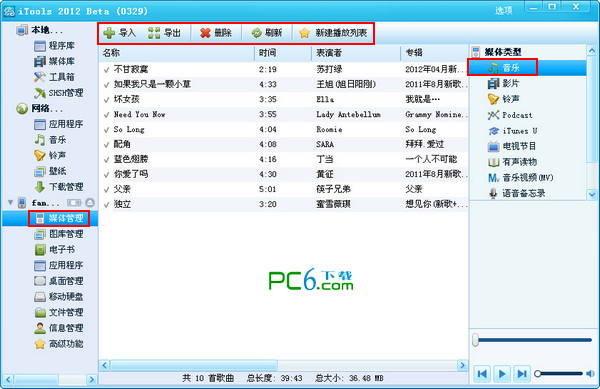
Task: Toggle the checkmark for song 你爱了吗
Action: pyautogui.click(x=106, y=174)
